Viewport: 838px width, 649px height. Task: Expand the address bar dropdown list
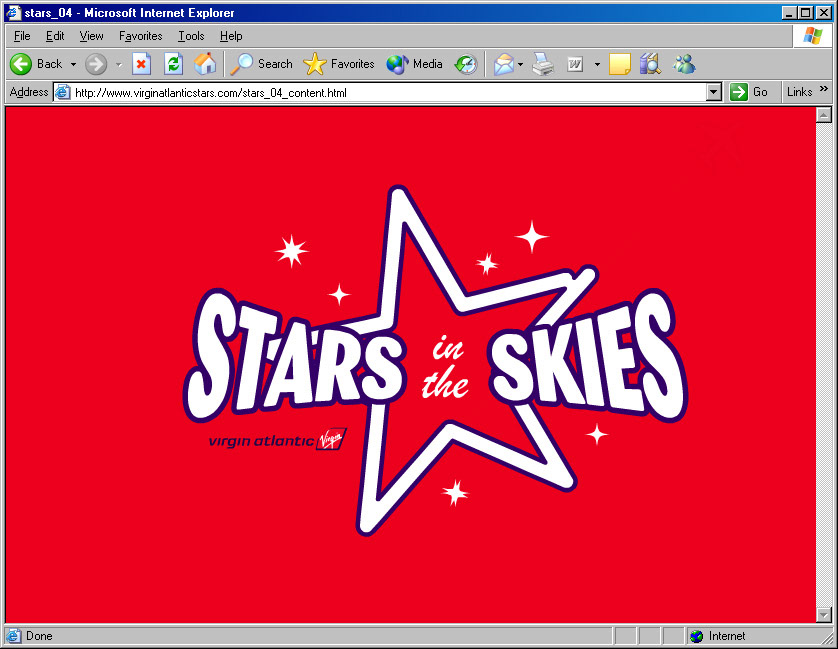click(x=713, y=92)
